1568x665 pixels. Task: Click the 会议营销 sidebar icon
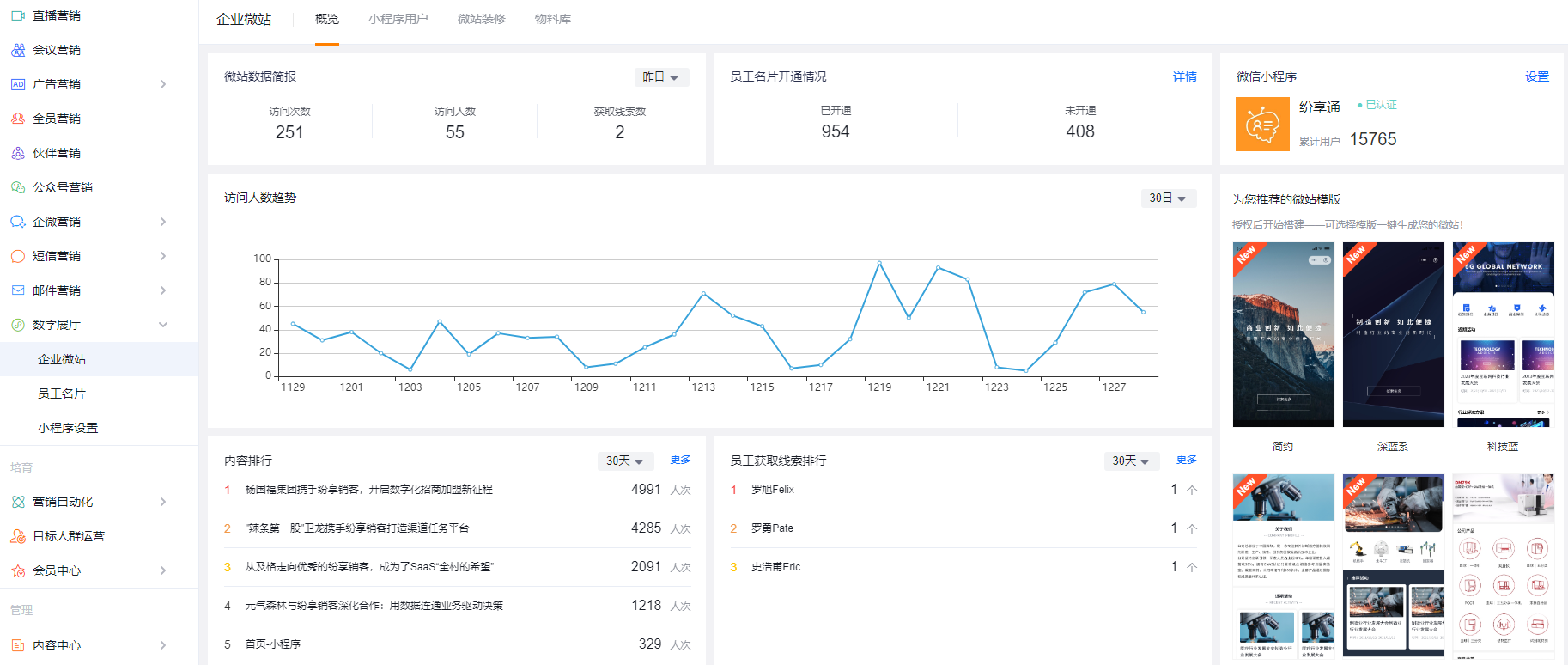tap(18, 50)
